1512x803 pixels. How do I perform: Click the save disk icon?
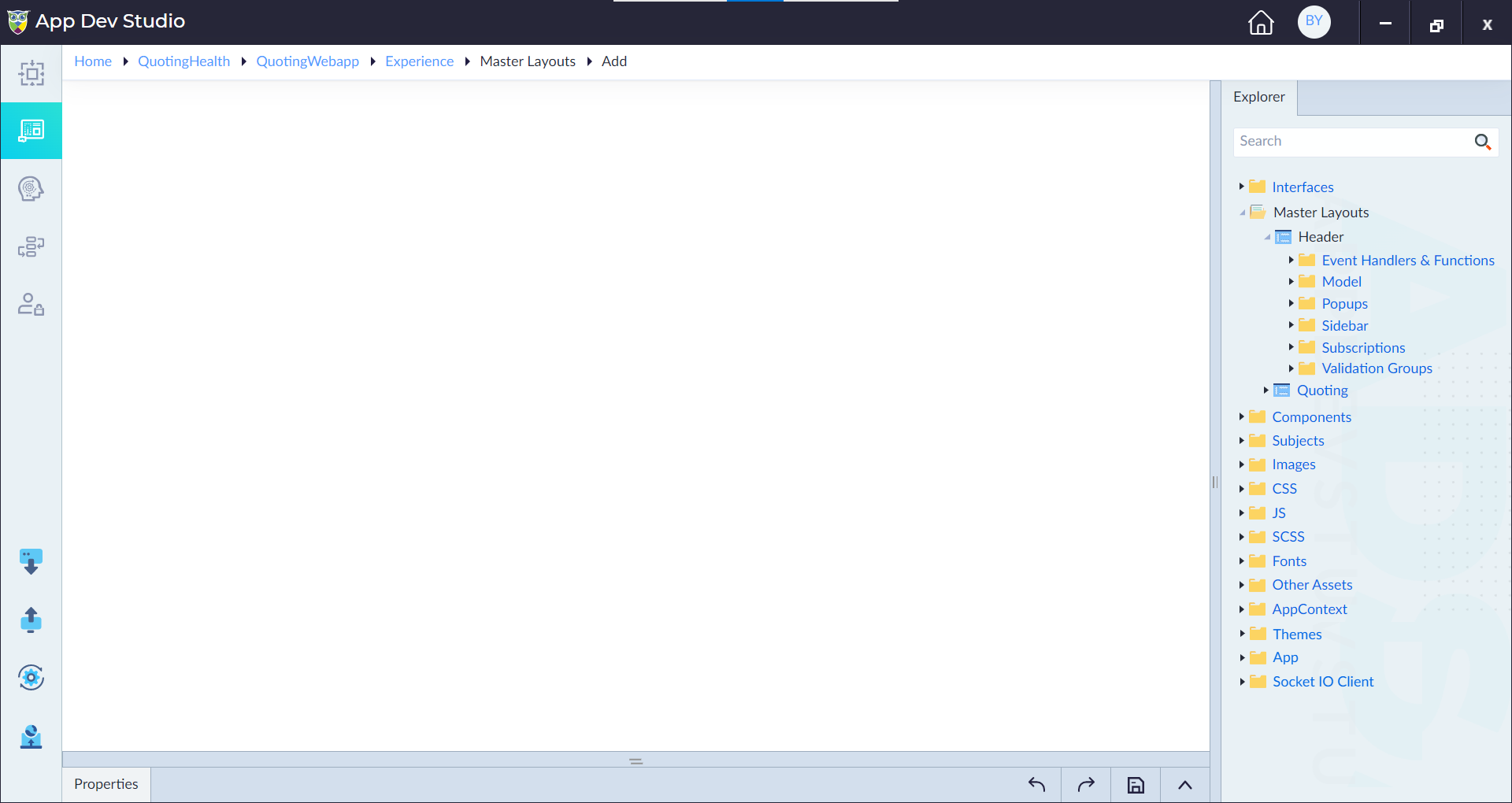pos(1136,785)
